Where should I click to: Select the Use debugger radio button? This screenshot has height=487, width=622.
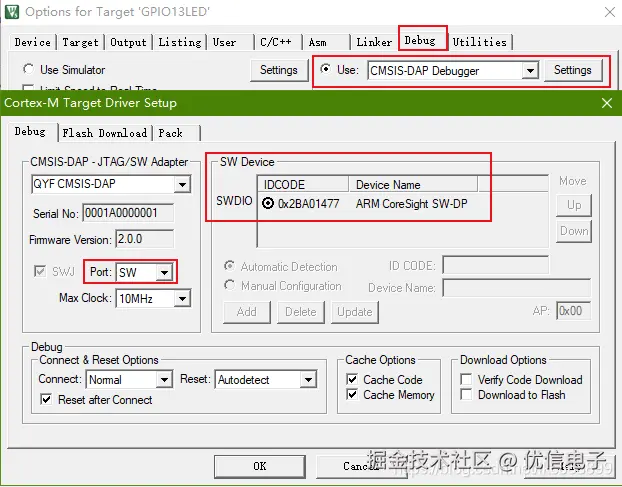[x=325, y=69]
